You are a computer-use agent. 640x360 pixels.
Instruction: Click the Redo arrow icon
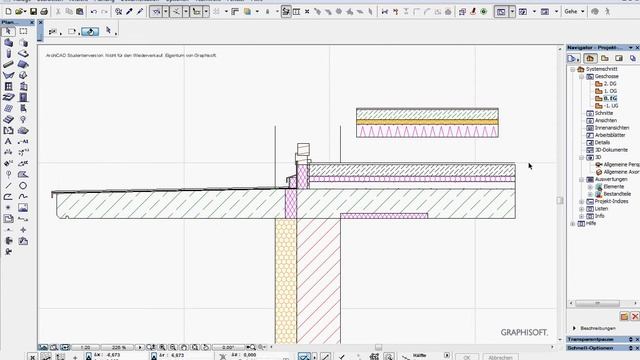coord(104,12)
